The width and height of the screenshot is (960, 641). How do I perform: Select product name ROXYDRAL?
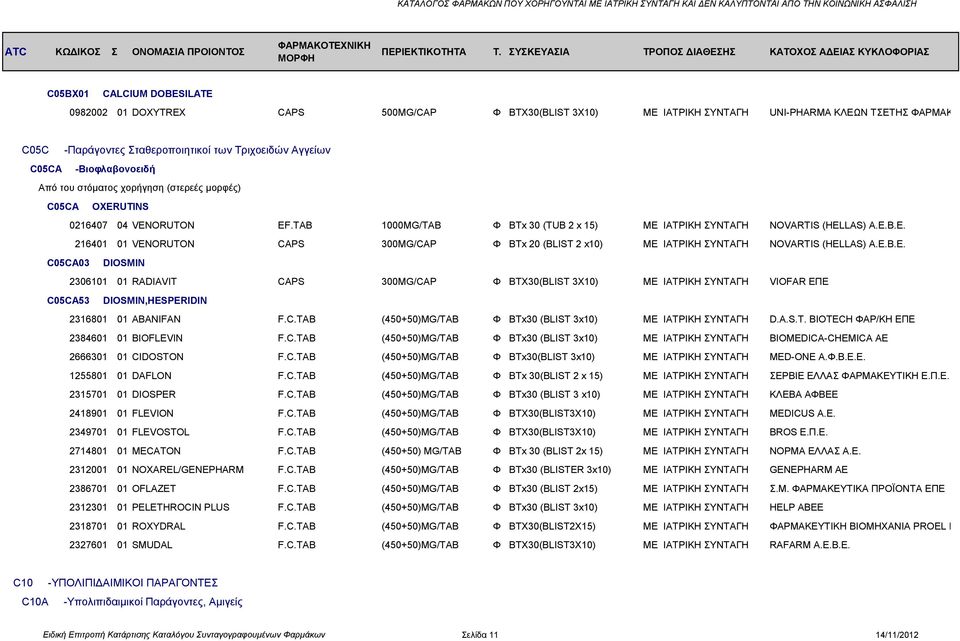(x=159, y=527)
